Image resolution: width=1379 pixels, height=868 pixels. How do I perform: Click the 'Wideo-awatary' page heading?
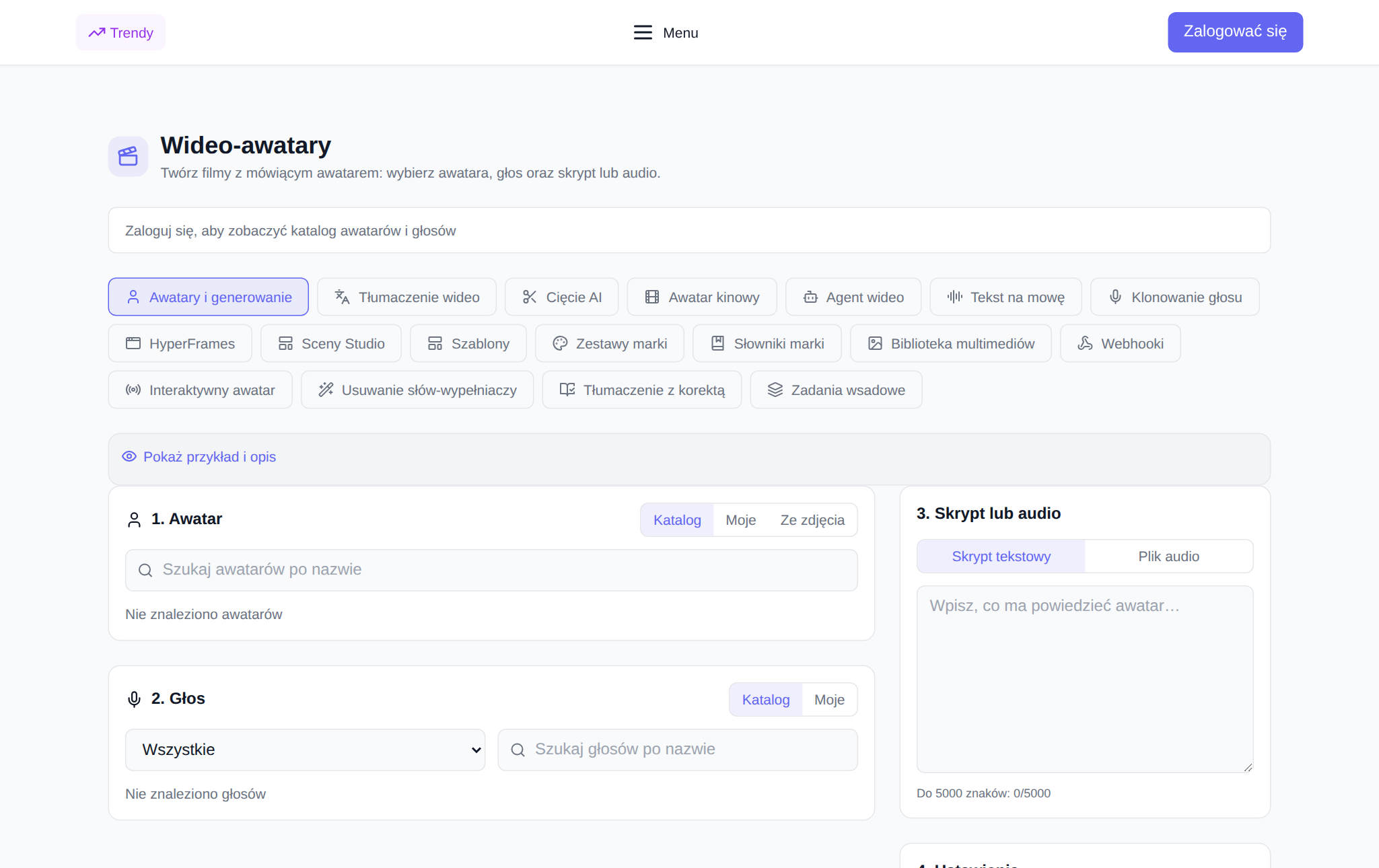(x=246, y=145)
